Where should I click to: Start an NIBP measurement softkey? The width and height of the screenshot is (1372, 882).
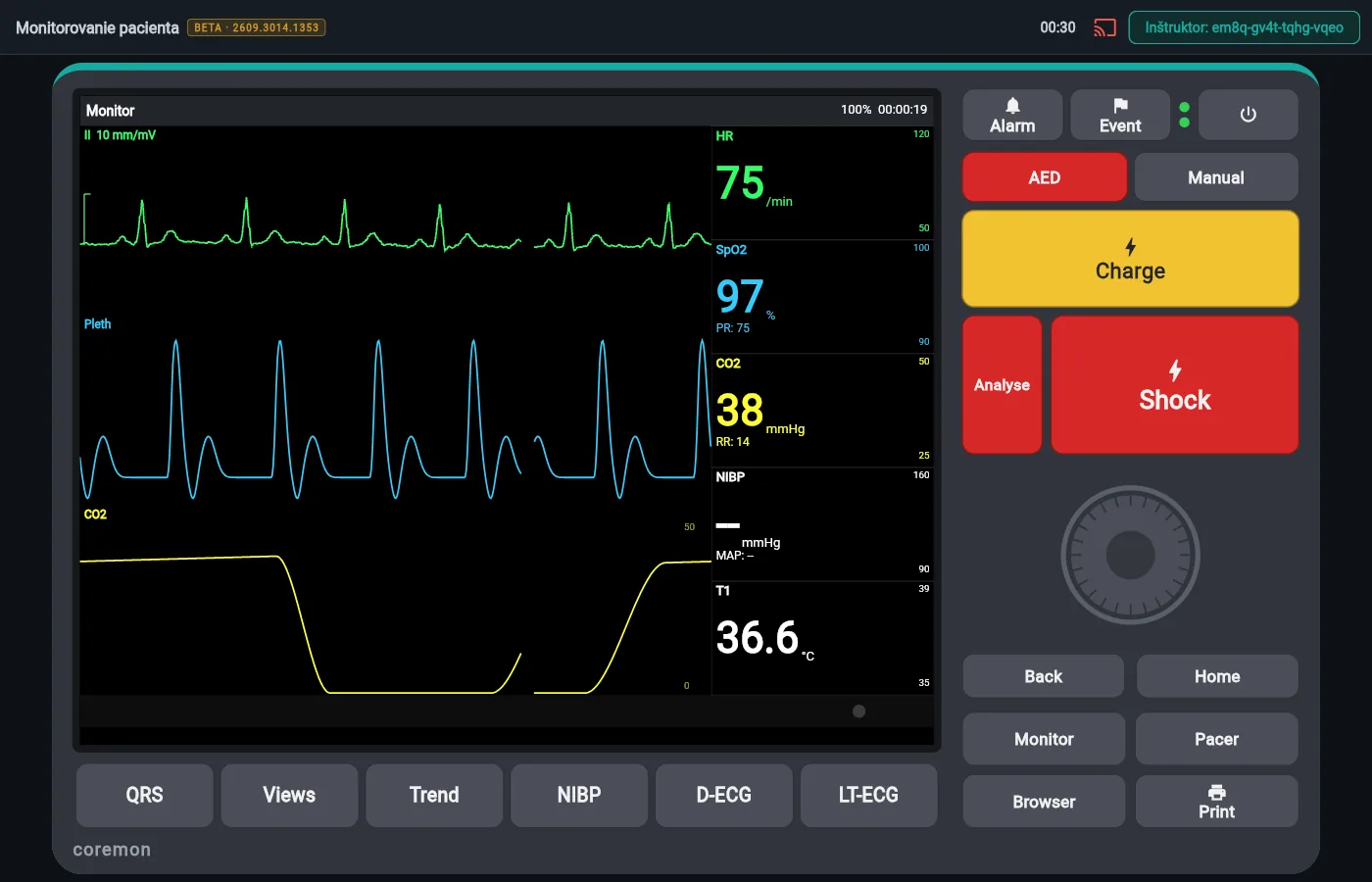point(579,796)
